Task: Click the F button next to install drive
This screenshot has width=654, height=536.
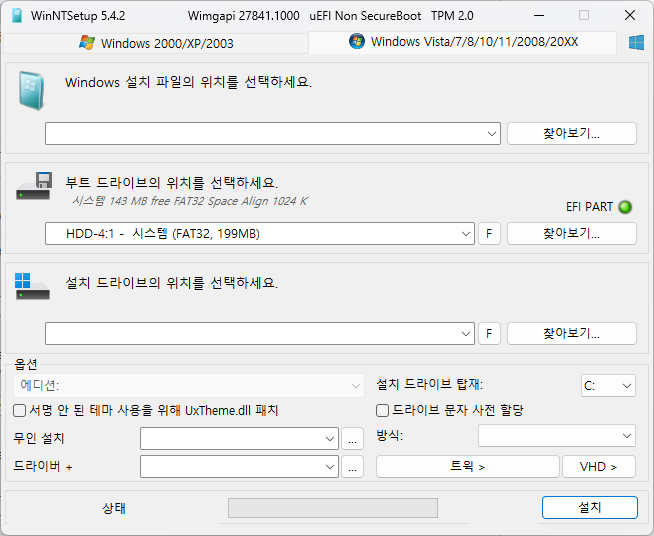Action: click(489, 334)
